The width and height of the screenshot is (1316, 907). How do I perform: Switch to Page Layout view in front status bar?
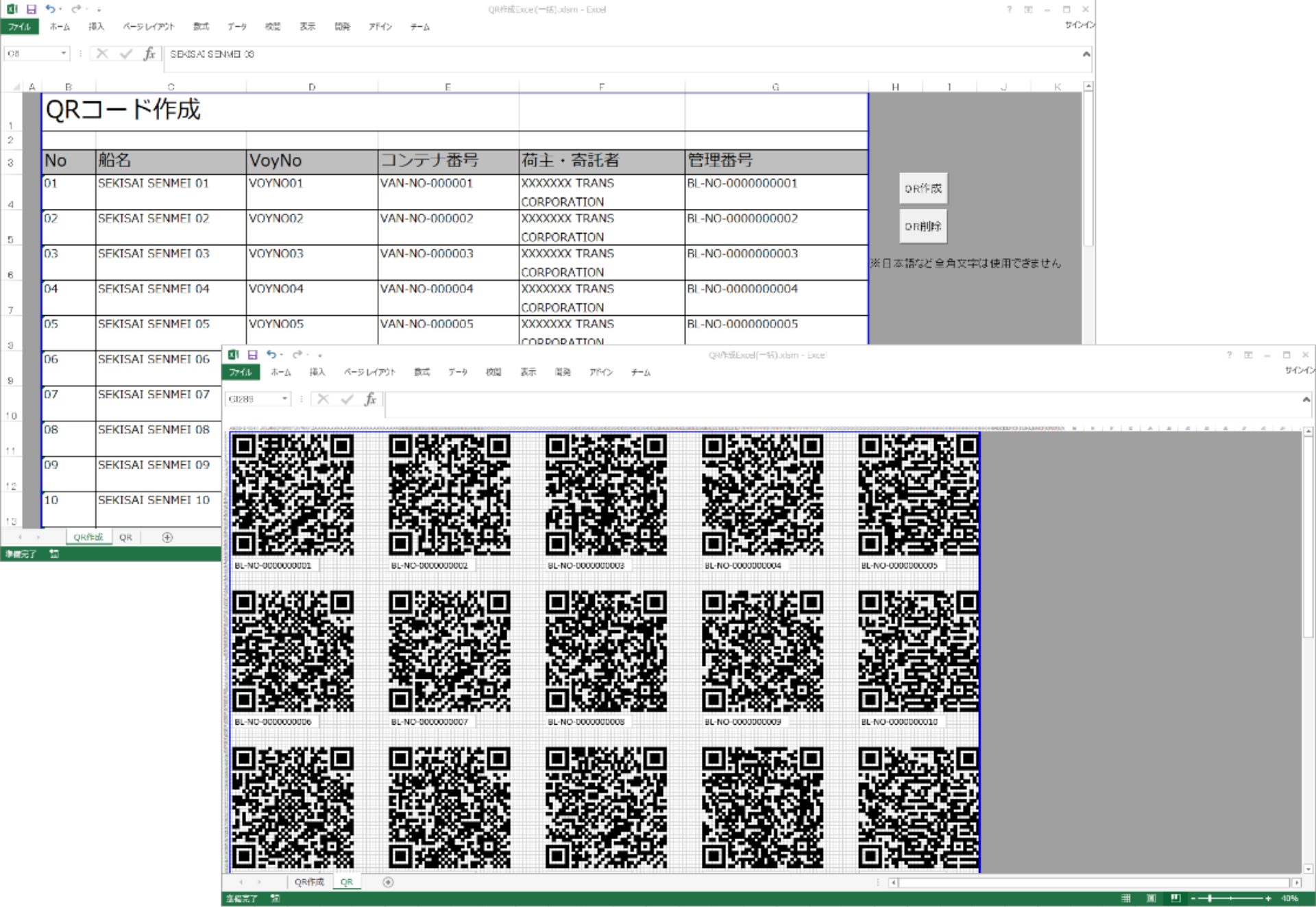click(x=1151, y=898)
